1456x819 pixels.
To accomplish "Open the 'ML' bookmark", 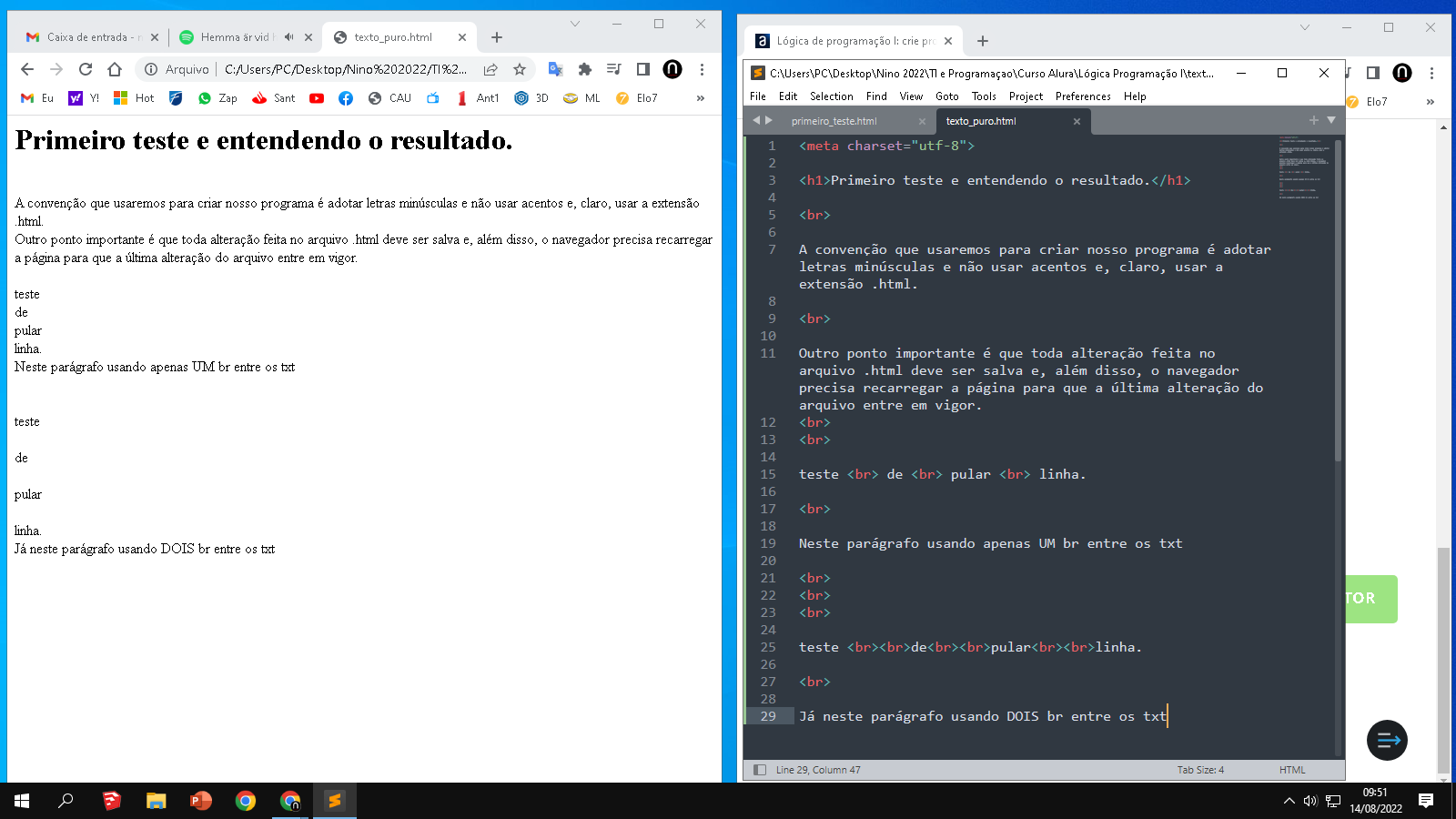I will pyautogui.click(x=582, y=98).
